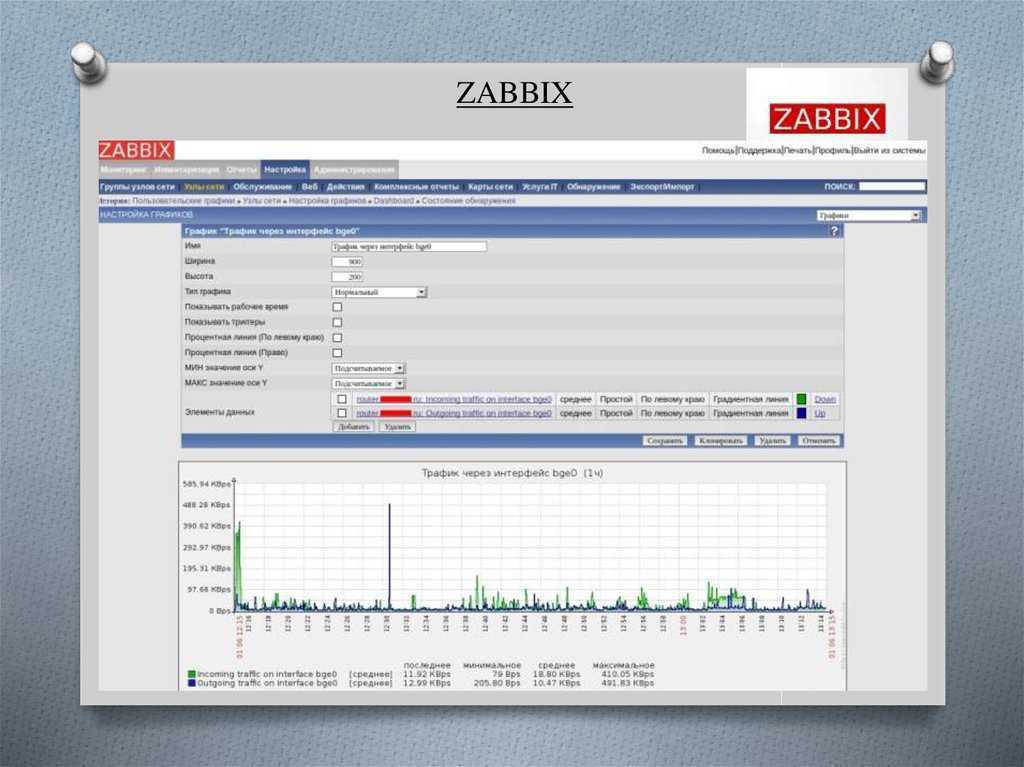Check the Outgoing traffic item row checkbox
The height and width of the screenshot is (767, 1024).
coord(342,413)
